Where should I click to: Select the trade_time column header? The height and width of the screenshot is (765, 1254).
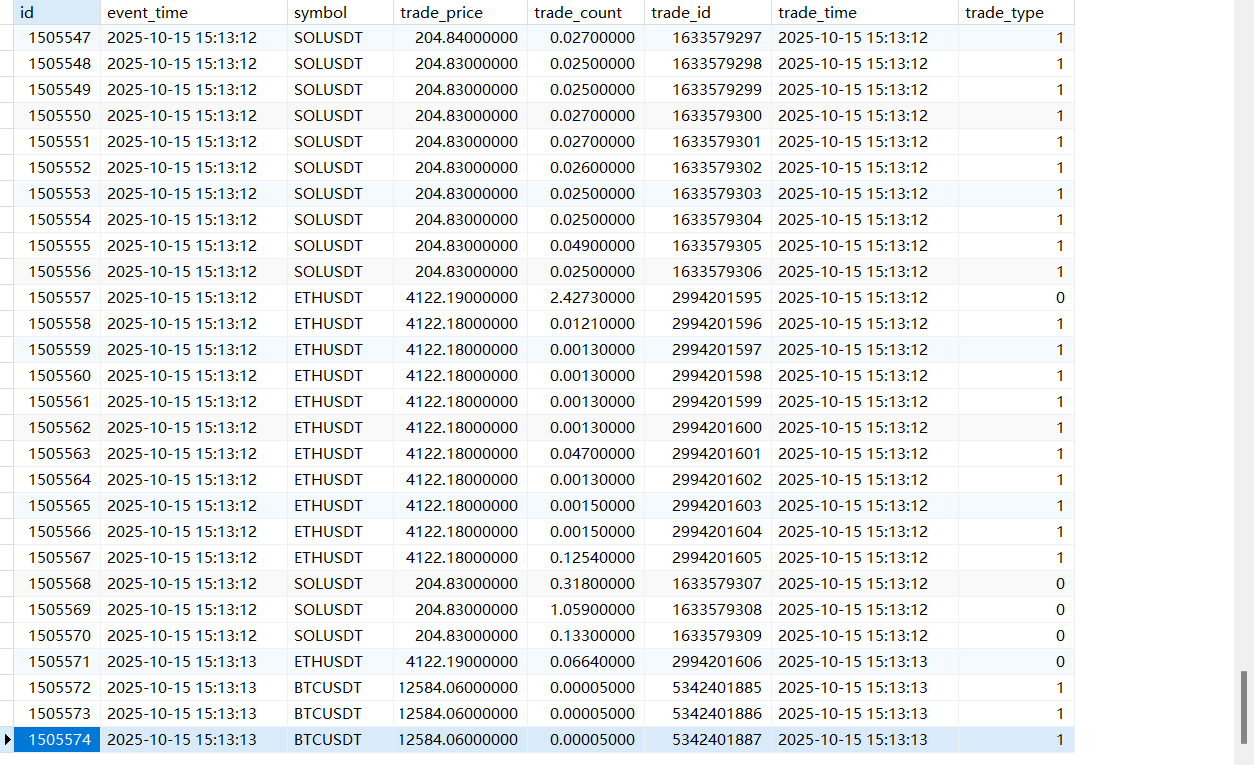click(865, 13)
